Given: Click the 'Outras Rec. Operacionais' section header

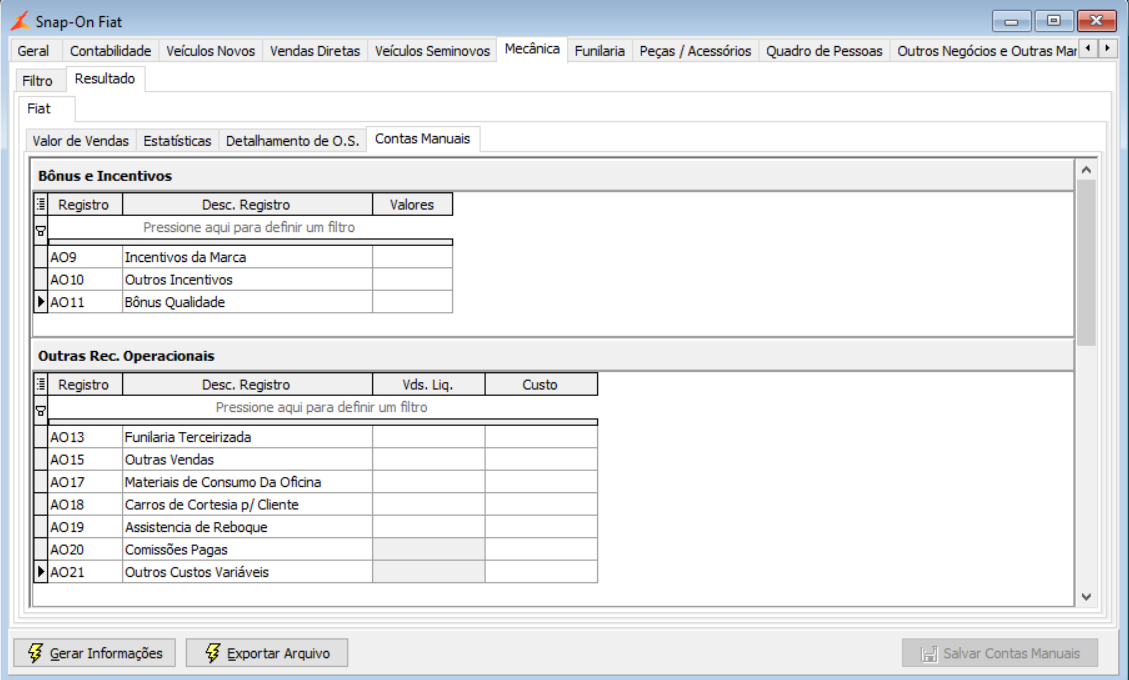Looking at the screenshot, I should (x=552, y=356).
